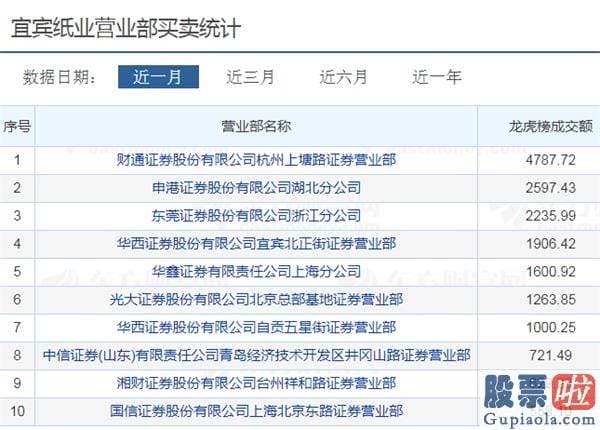Click row number 10 cell
600x430 pixels.
click(x=17, y=411)
